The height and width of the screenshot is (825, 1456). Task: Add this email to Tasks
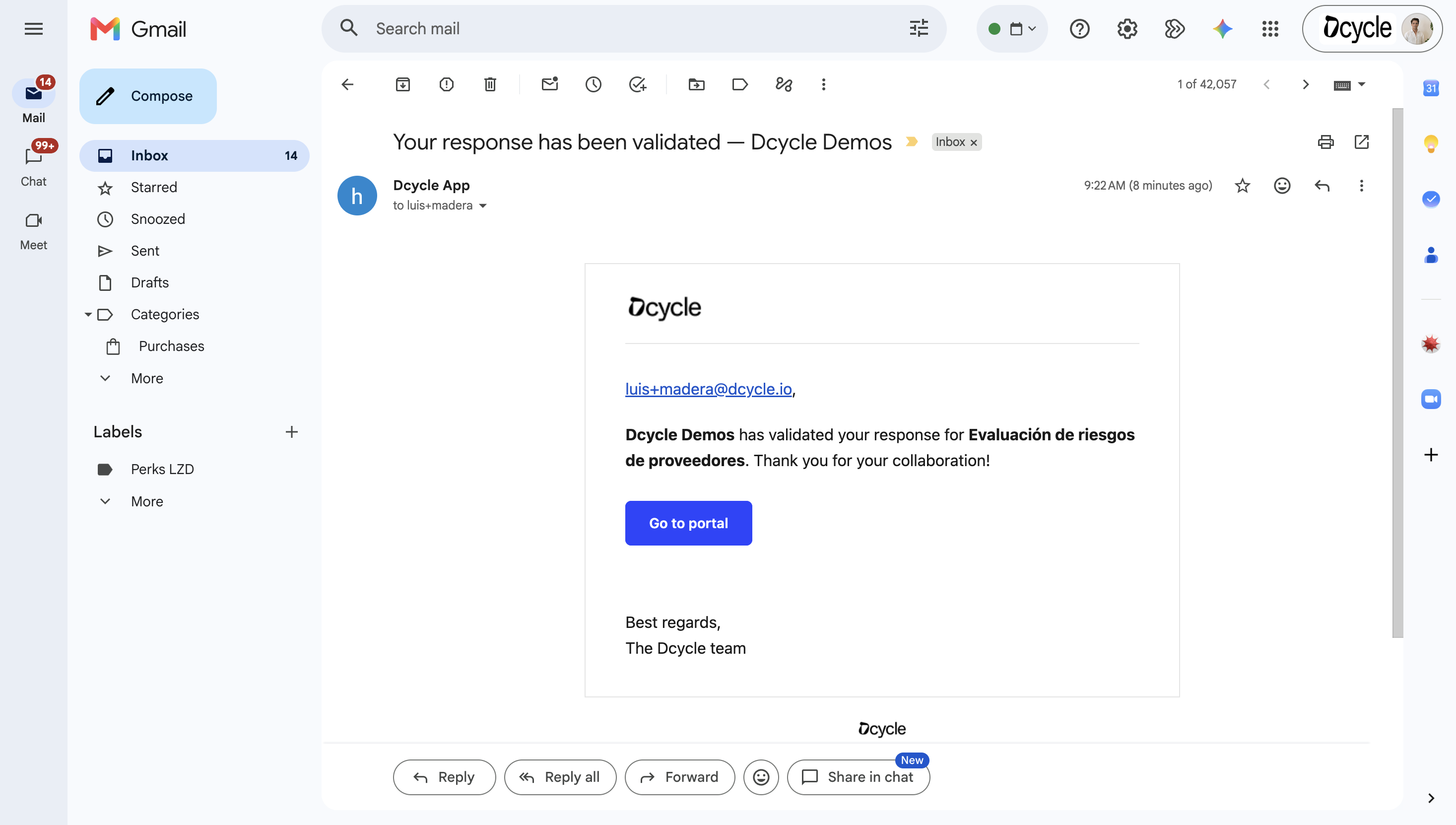638,84
